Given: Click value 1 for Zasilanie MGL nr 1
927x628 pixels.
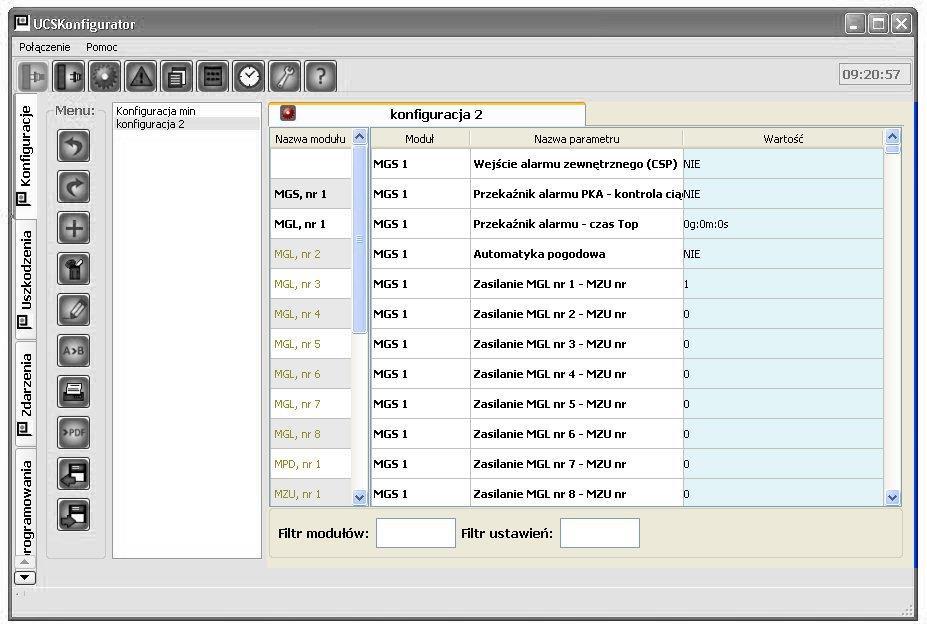Looking at the screenshot, I should click(x=783, y=284).
